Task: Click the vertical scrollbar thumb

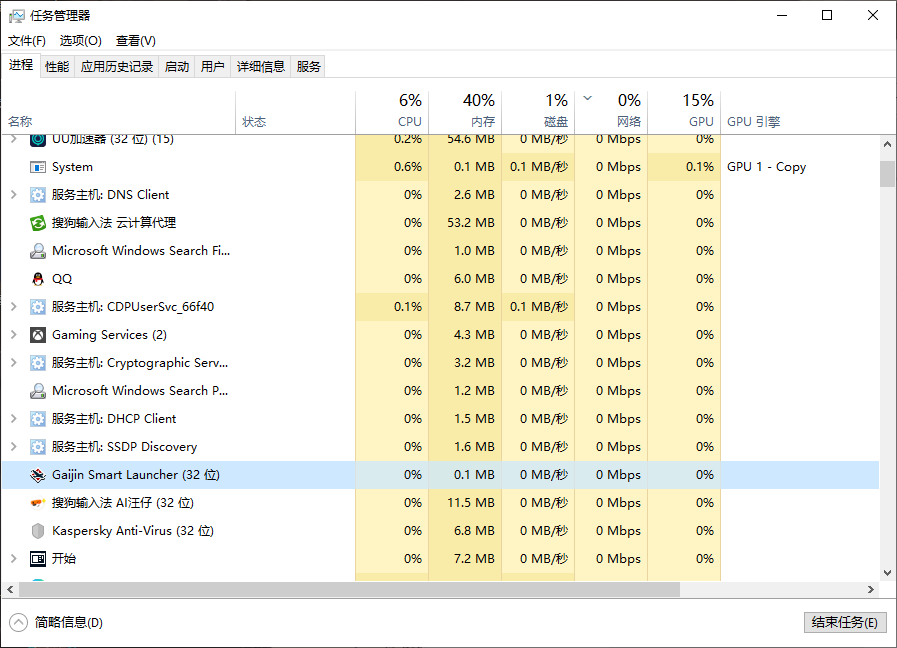Action: click(887, 174)
